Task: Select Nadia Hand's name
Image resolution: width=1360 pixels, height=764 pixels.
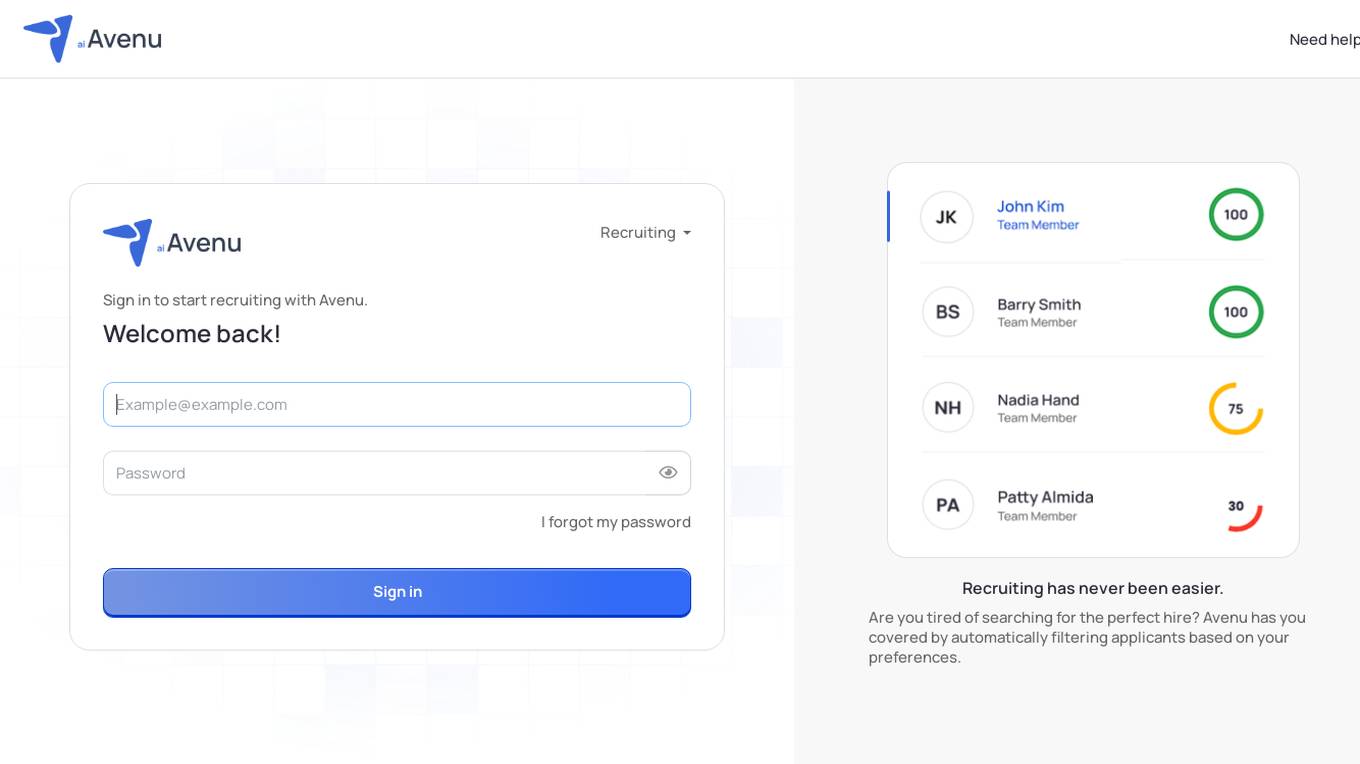Action: click(x=1038, y=400)
